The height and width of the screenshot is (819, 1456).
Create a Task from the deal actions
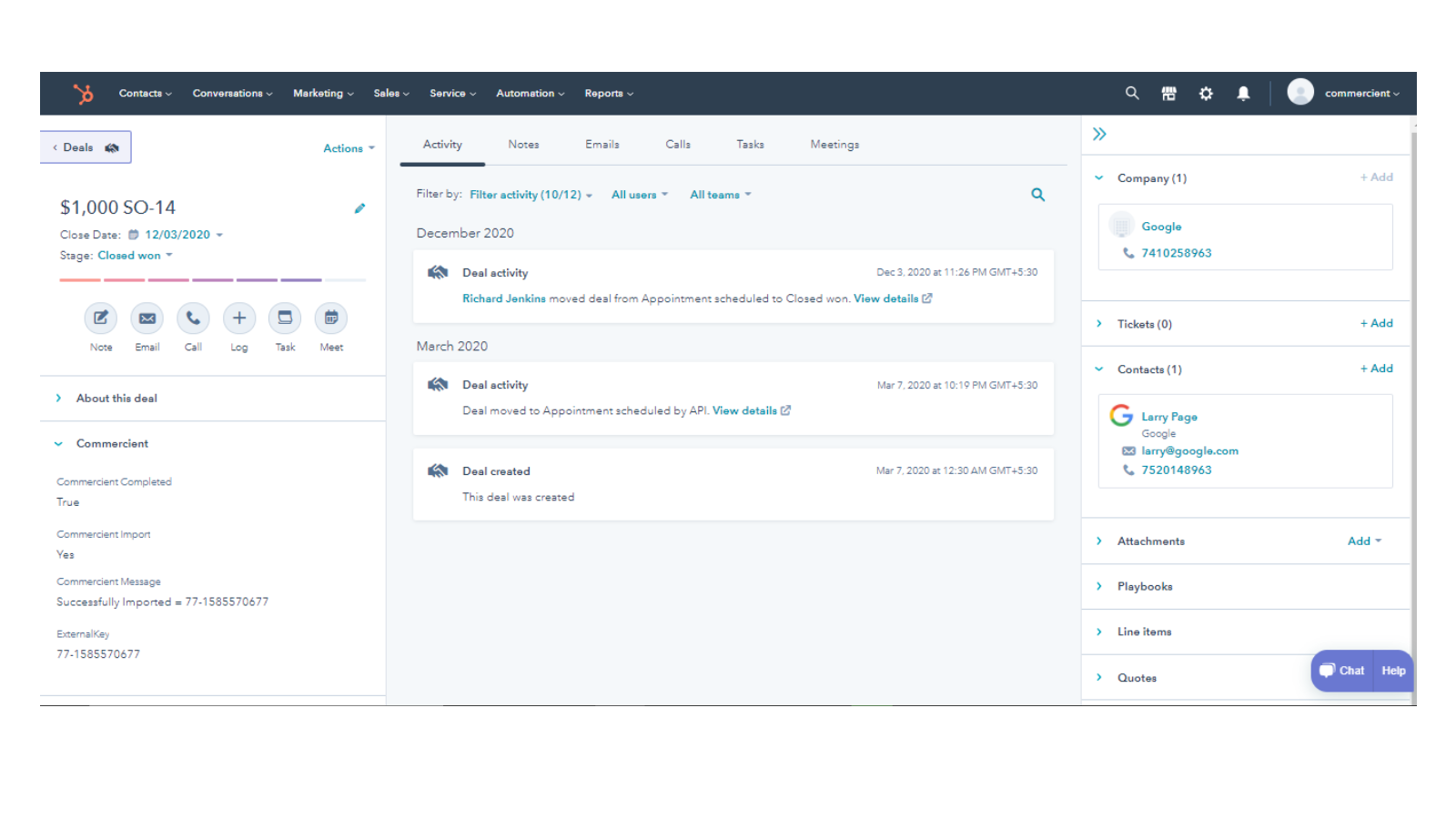[285, 318]
